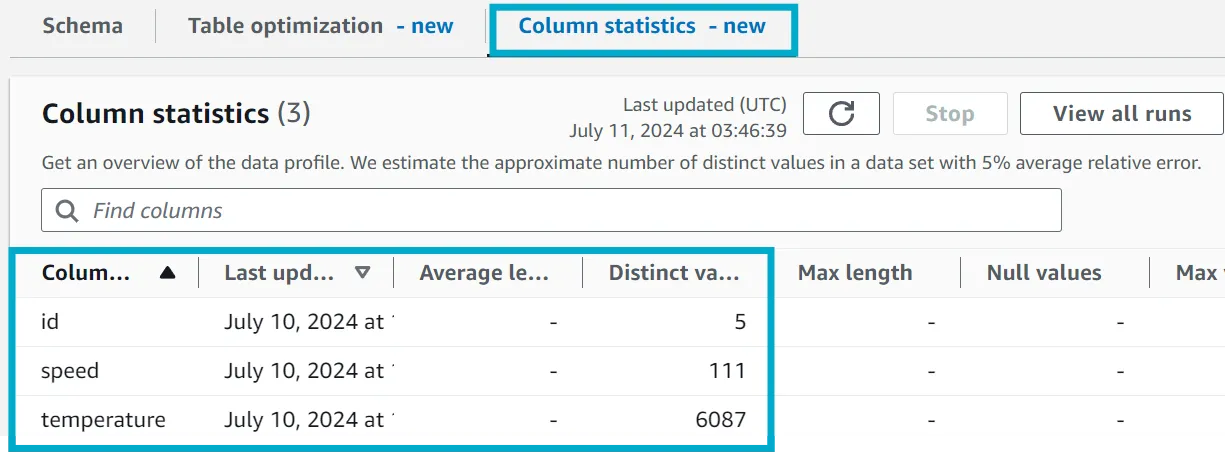Focus the Find columns search field
Viewport: 1225px width, 453px height.
(x=551, y=211)
